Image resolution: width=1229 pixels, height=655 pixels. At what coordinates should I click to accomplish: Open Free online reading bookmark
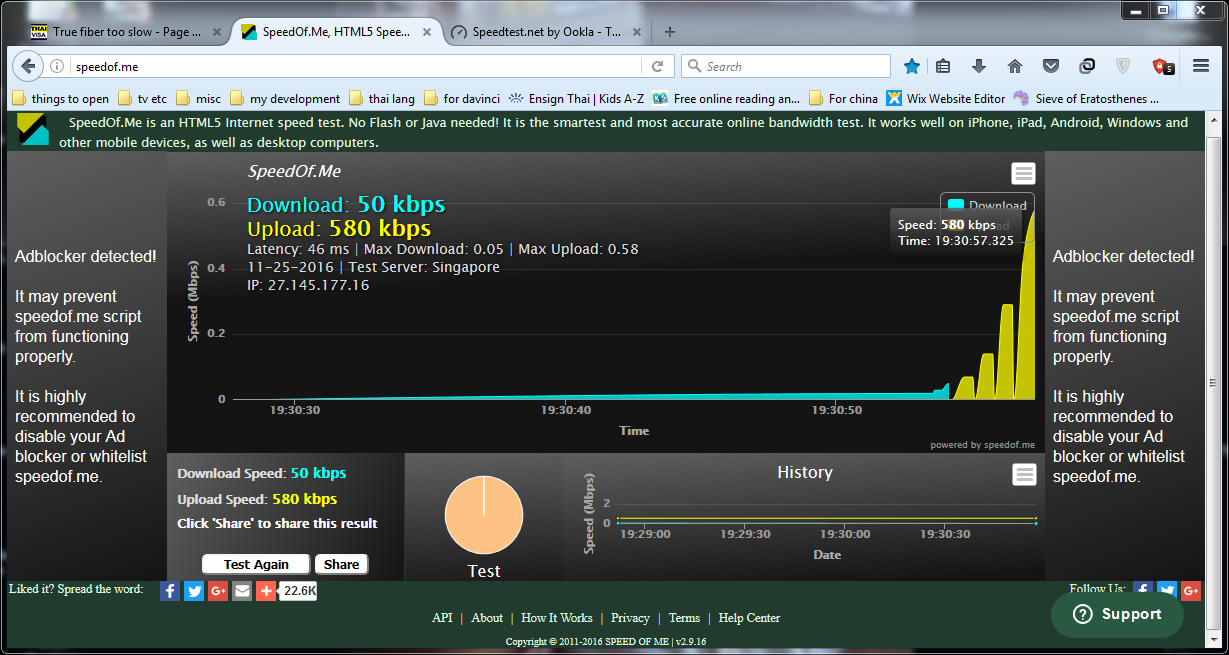[726, 98]
